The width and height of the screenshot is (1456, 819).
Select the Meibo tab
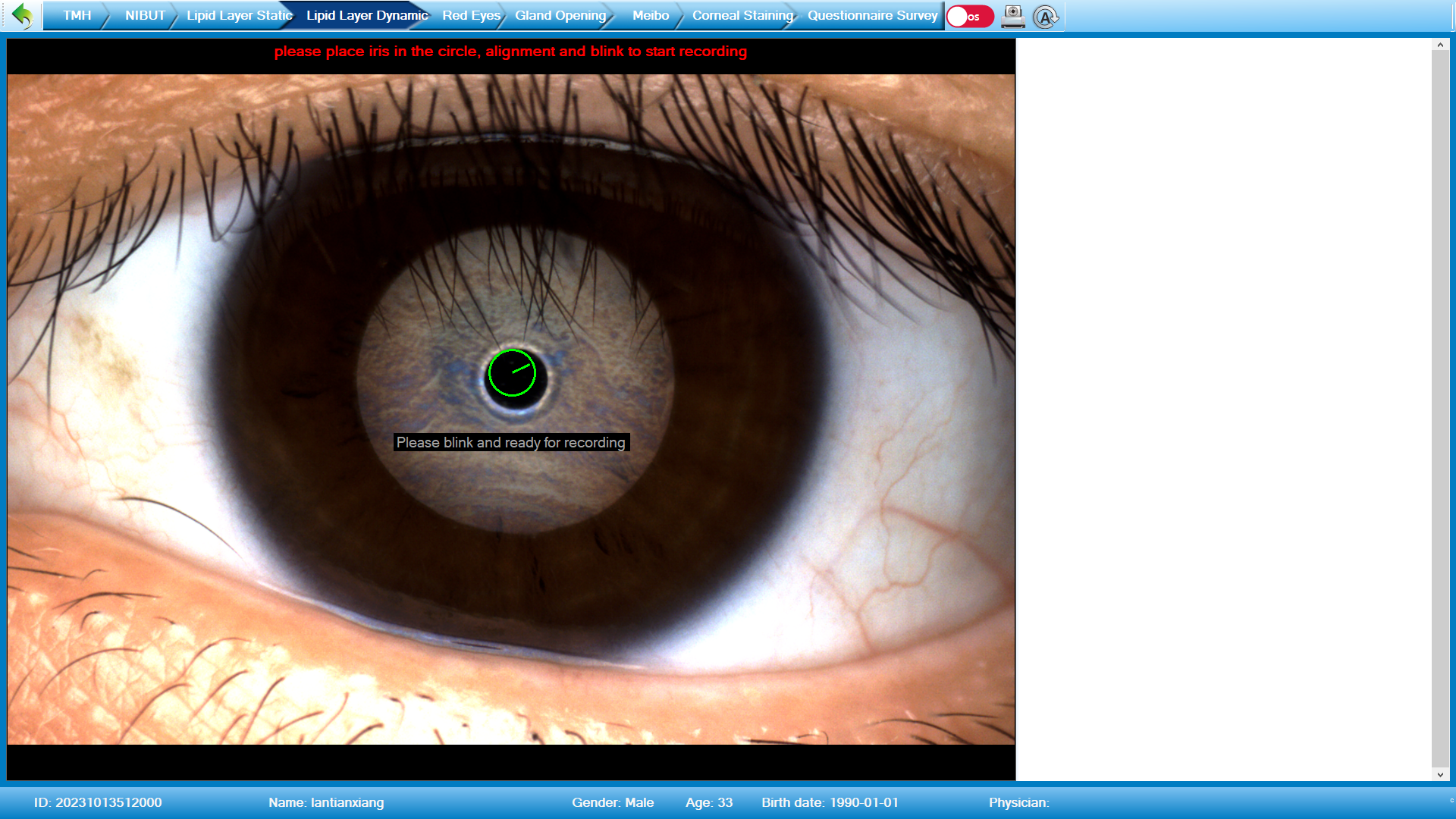coord(650,14)
